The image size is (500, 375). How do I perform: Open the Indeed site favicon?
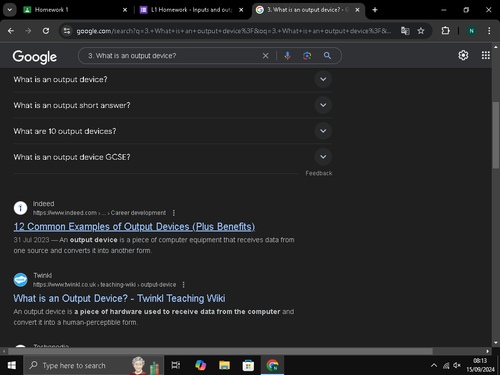[20, 208]
